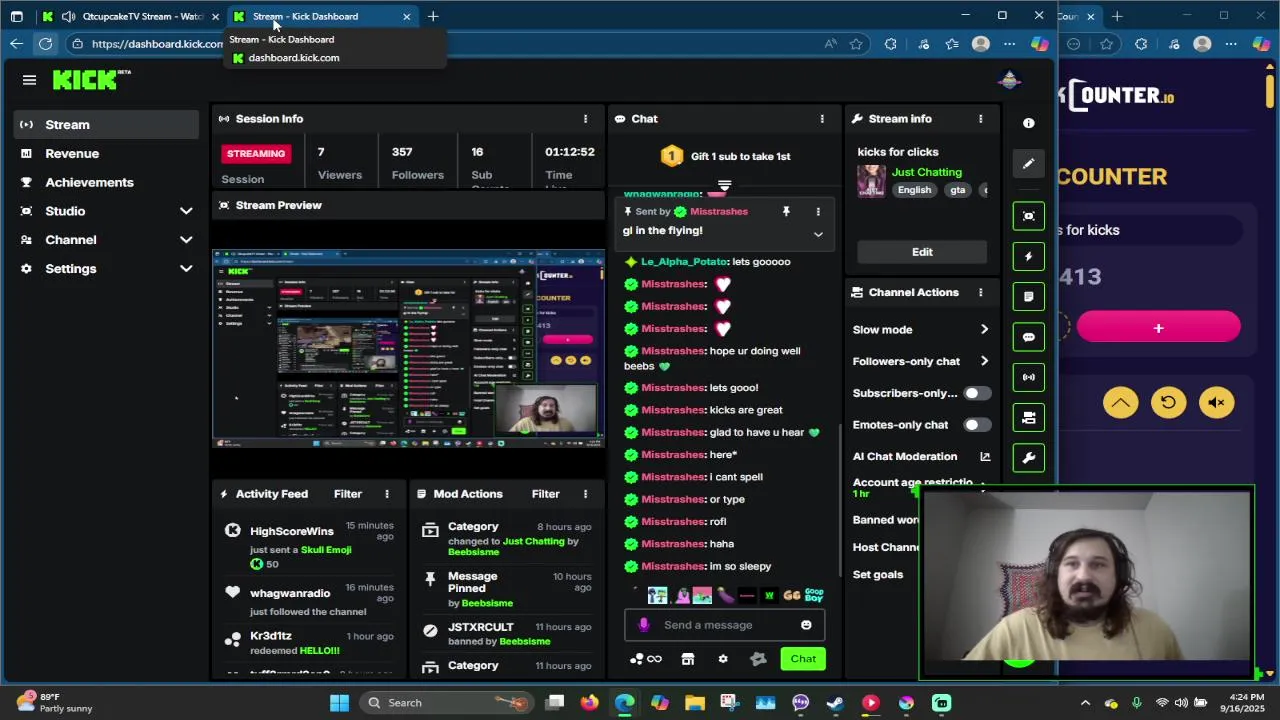The width and height of the screenshot is (1280, 720).
Task: Open the profile avatar menu
Action: click(x=1009, y=80)
